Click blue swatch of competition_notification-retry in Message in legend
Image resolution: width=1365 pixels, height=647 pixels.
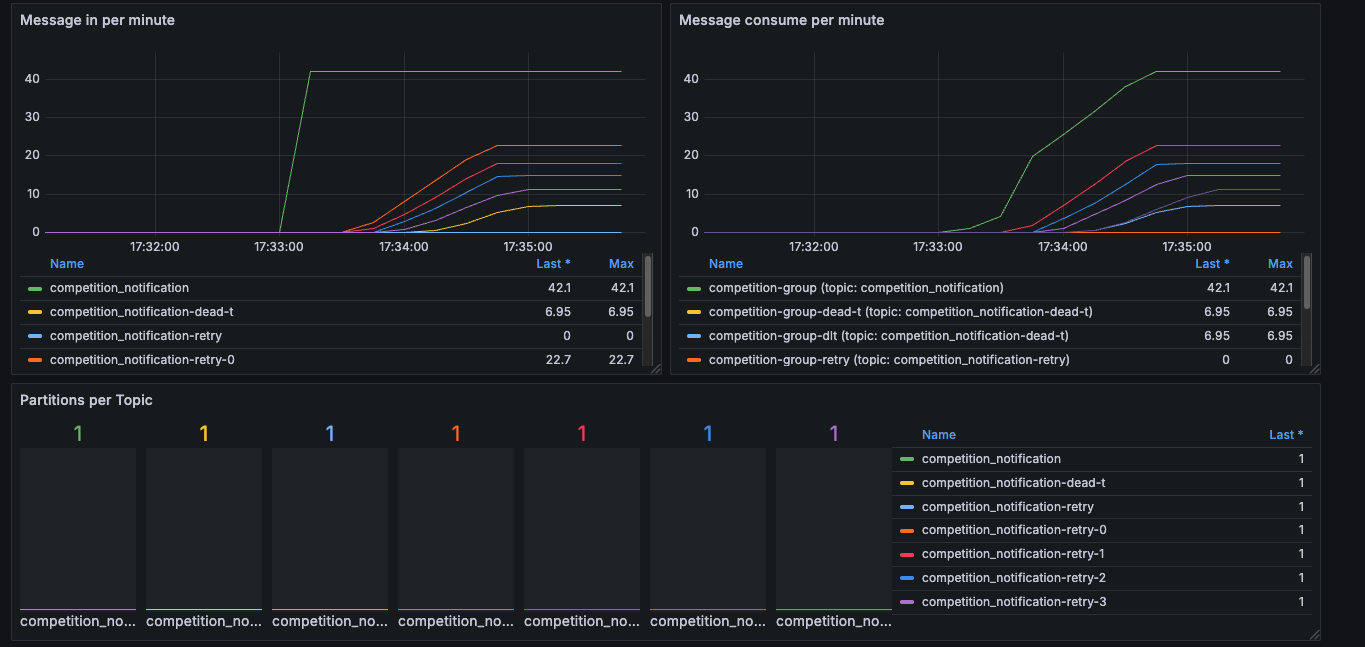(35, 336)
